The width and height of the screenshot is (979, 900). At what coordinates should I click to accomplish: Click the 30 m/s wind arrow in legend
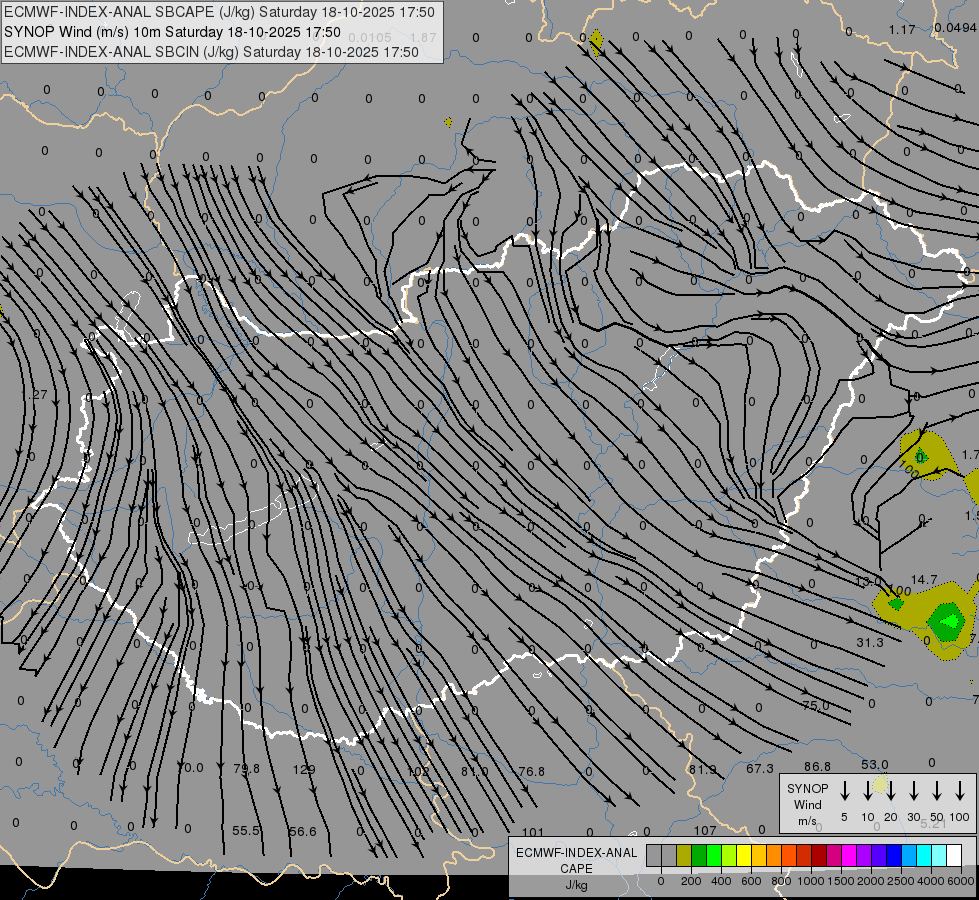click(913, 791)
